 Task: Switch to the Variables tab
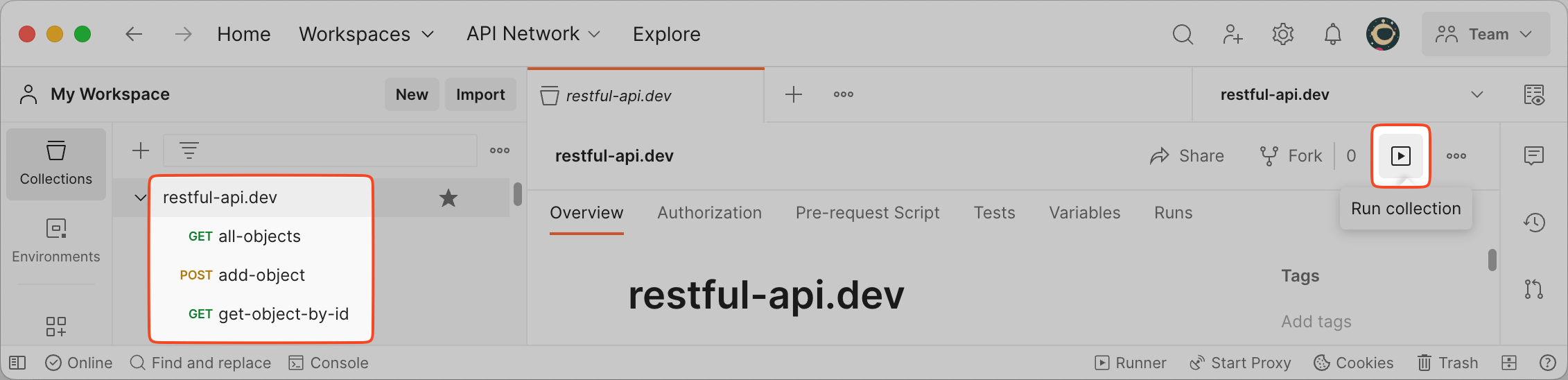click(x=1084, y=213)
